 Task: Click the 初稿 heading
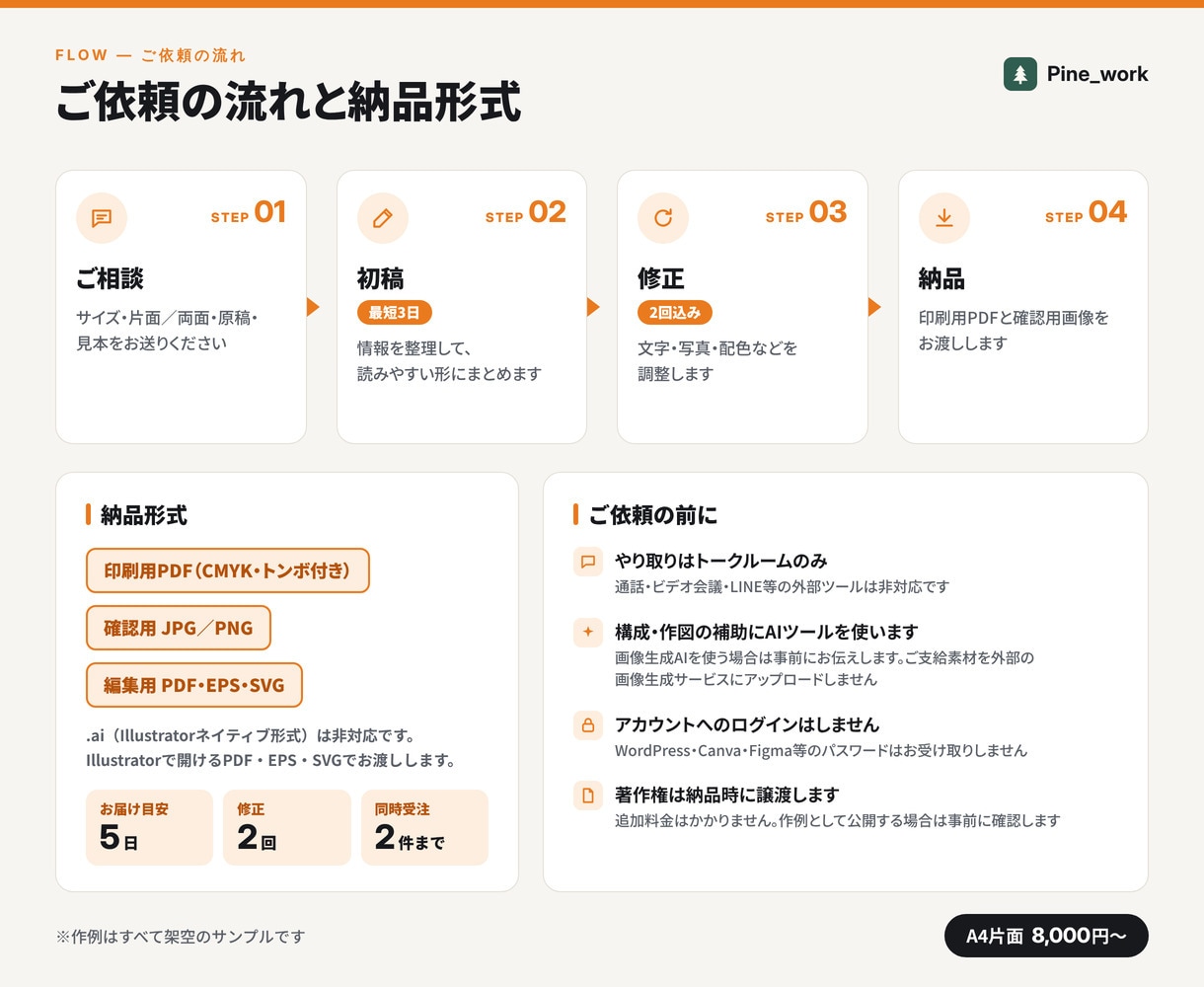tap(381, 279)
